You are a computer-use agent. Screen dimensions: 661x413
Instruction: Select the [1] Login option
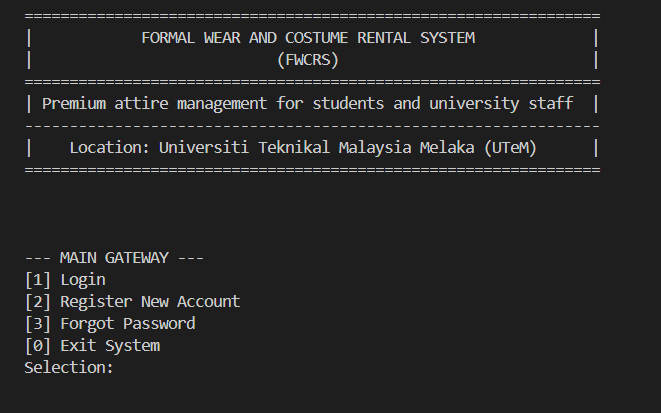tap(65, 280)
